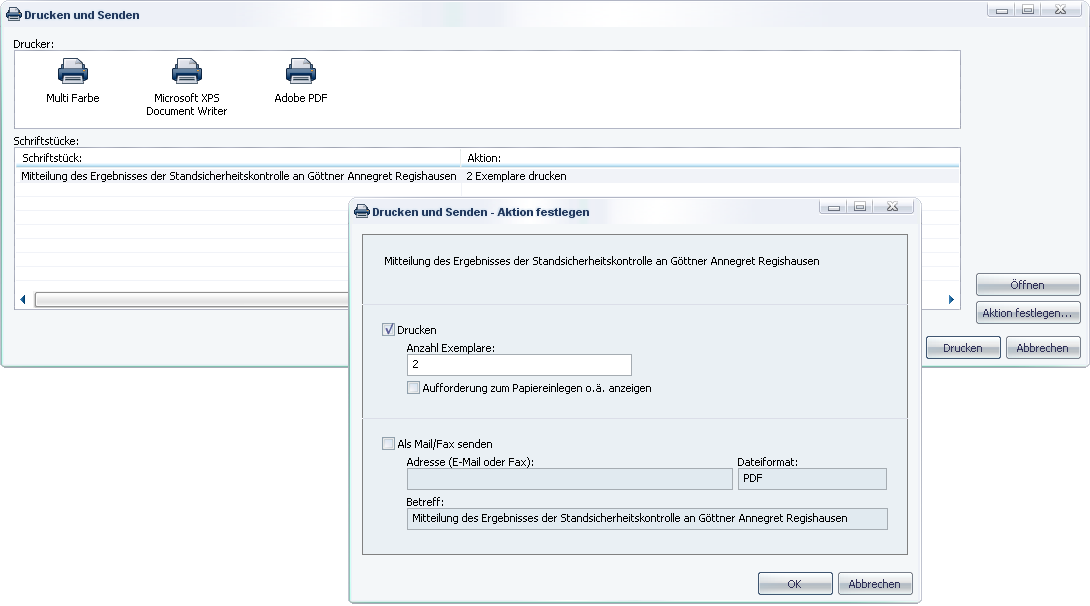Click the Aktion column header
Viewport: 1090px width, 606px height.
coord(710,158)
